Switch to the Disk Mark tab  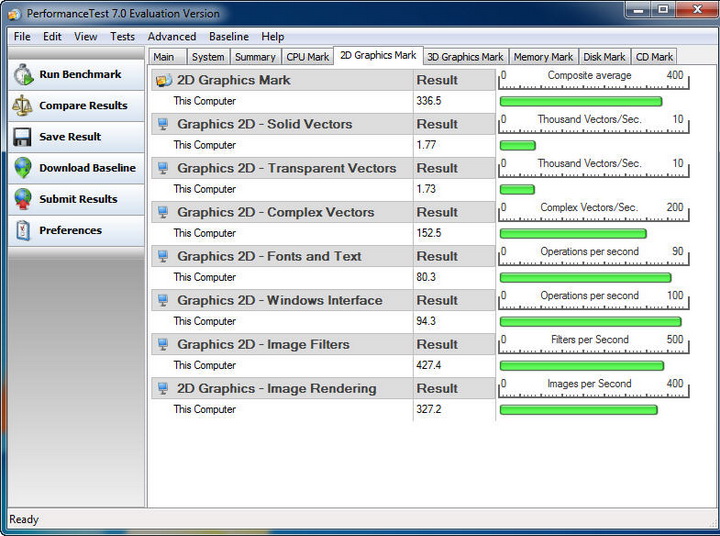[x=604, y=57]
